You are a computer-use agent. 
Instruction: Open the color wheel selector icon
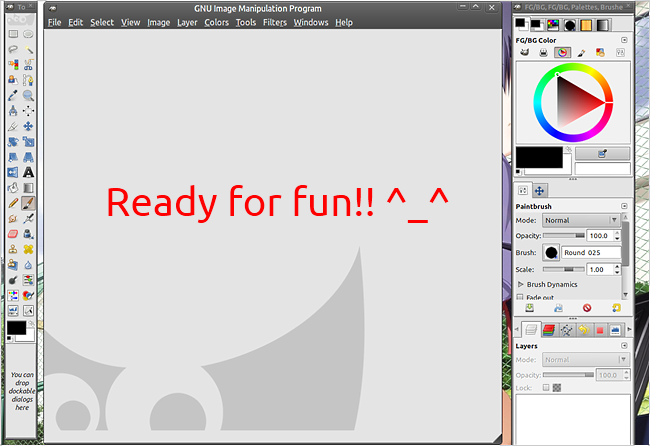[x=563, y=52]
